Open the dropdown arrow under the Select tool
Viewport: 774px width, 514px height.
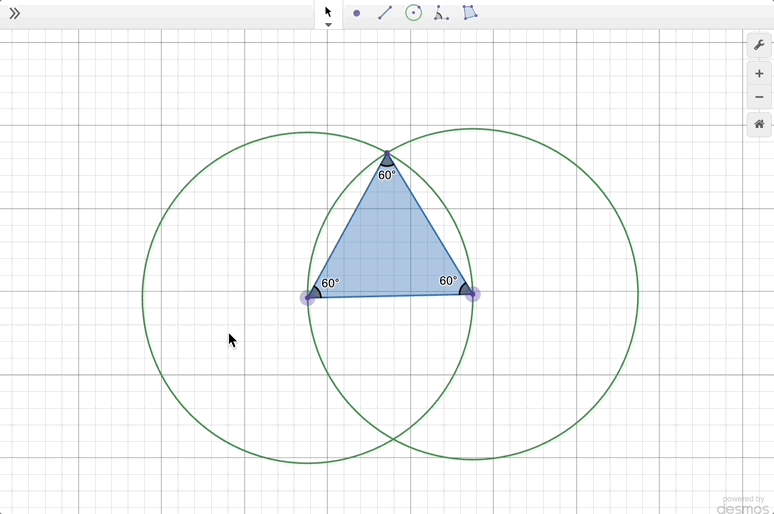[328, 25]
